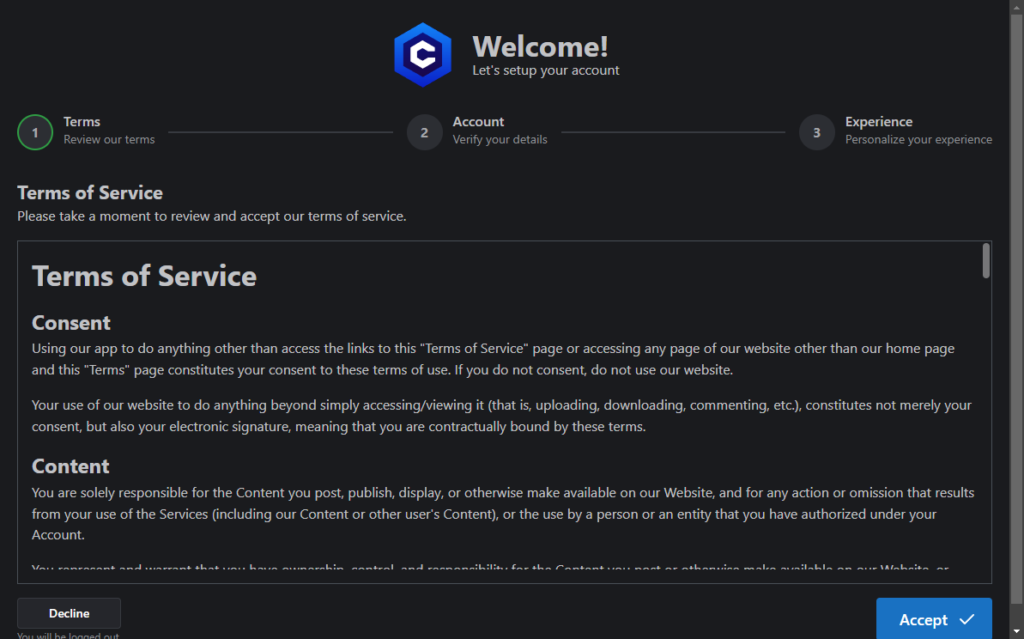Click 'Personalize your experience' subtitle
Viewport: 1024px width, 639px height.
[x=918, y=139]
